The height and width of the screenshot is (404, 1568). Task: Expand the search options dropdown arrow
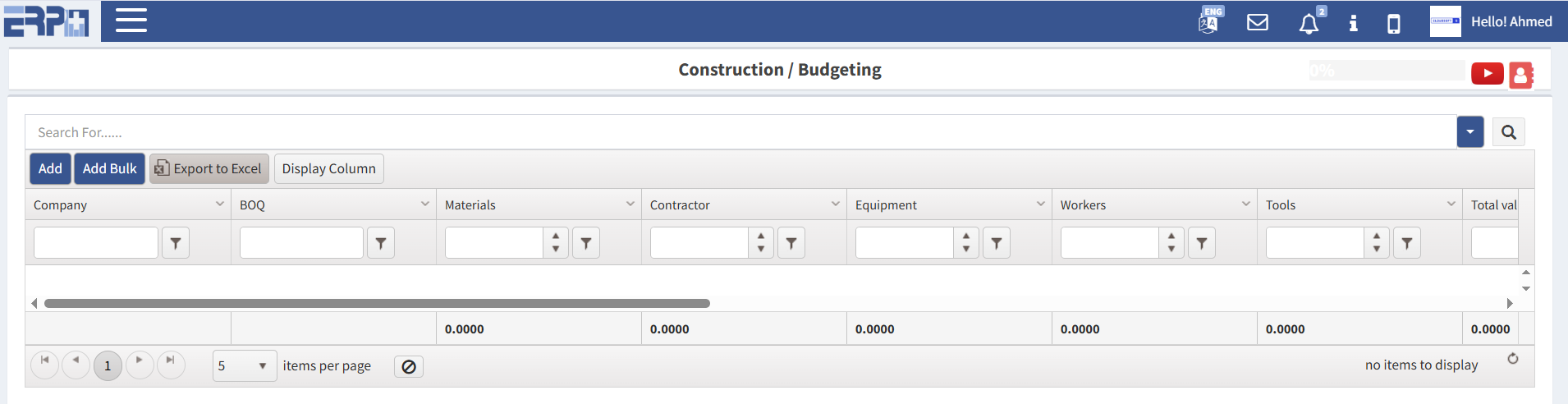point(1469,132)
